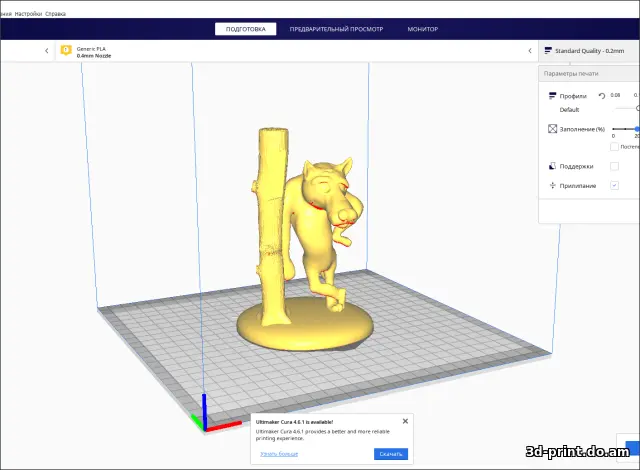Click the Поддержки support icon
Viewport: 640px width, 470px height.
click(x=552, y=166)
